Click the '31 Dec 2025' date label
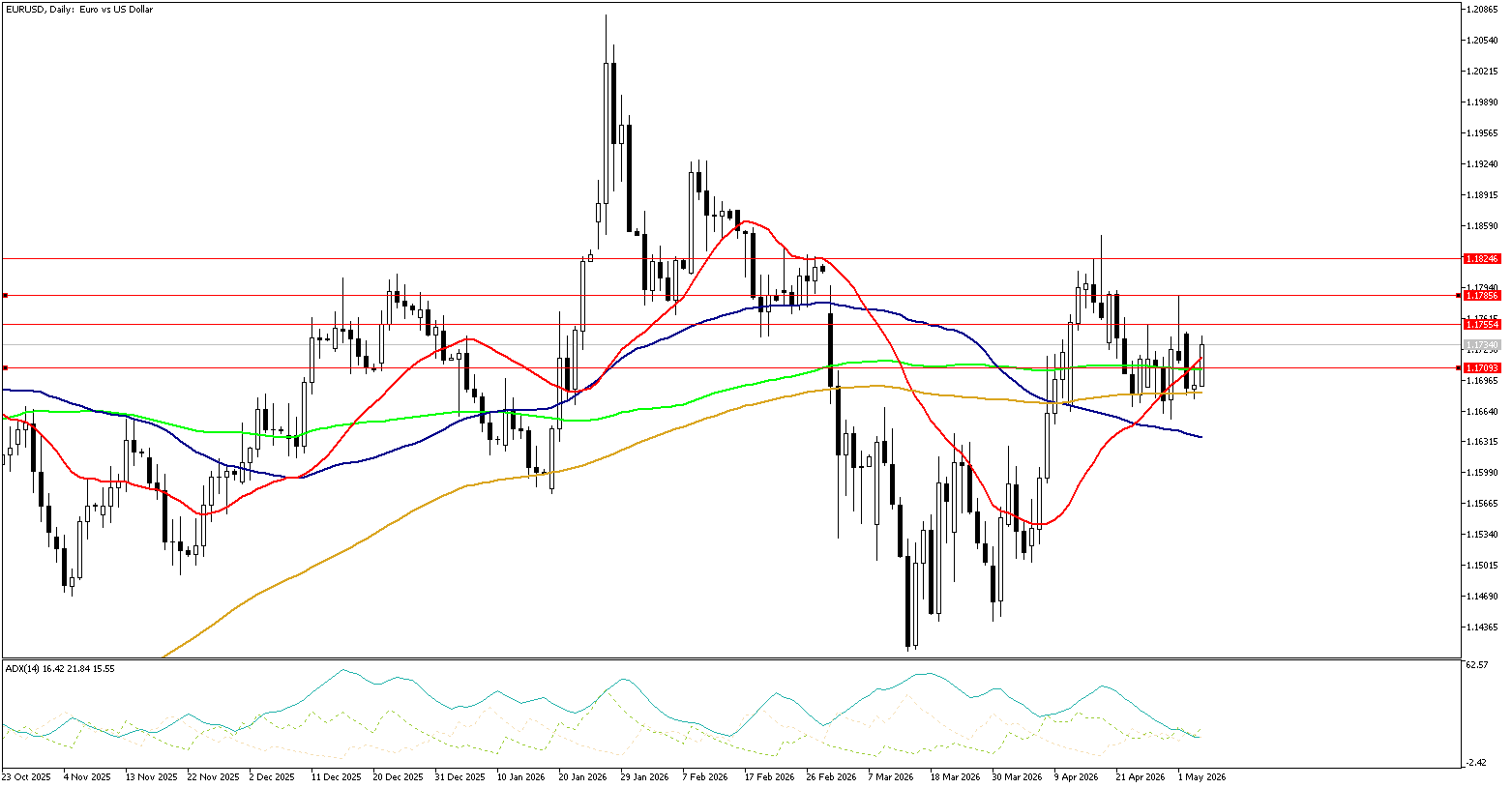Image resolution: width=1512 pixels, height=788 pixels. [459, 776]
